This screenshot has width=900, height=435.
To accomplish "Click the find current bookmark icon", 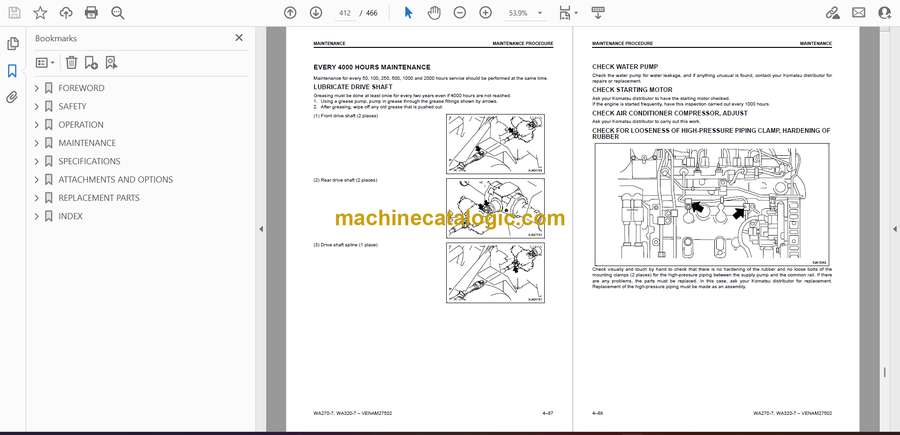I will 111,63.
